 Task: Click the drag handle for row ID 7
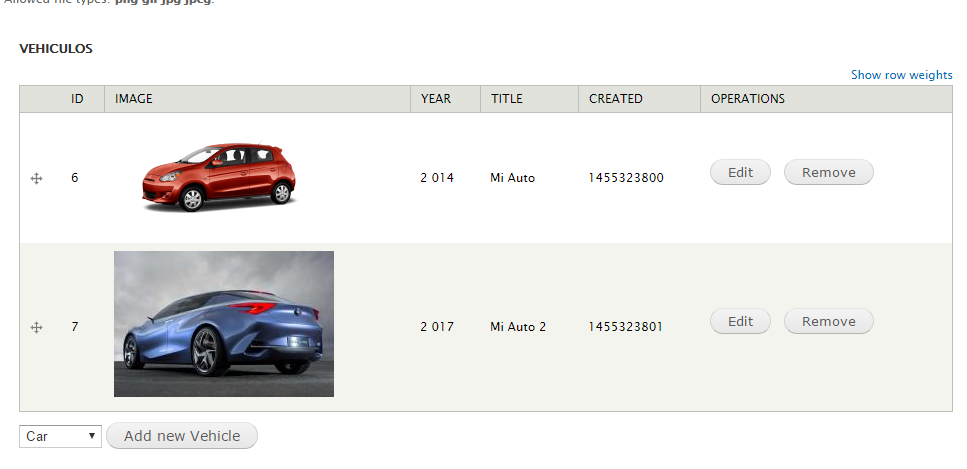tap(37, 327)
